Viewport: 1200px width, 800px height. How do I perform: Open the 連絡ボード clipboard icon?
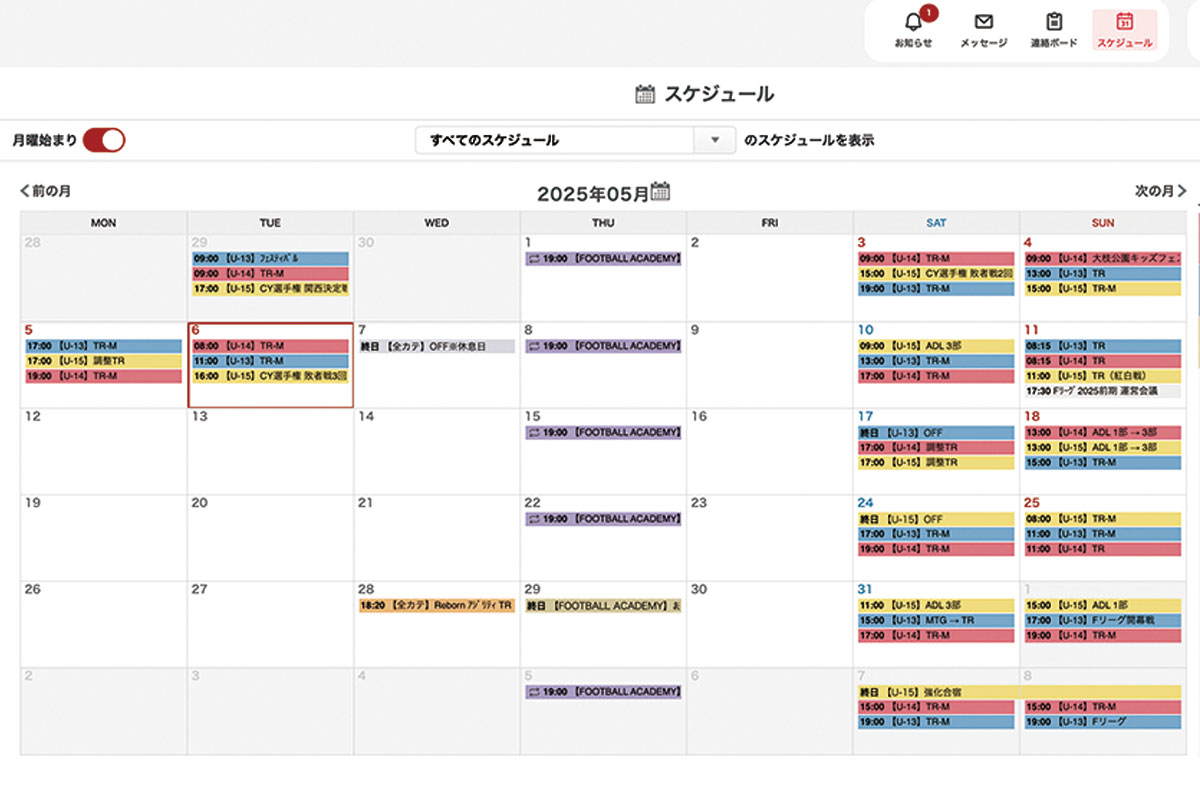1054,23
